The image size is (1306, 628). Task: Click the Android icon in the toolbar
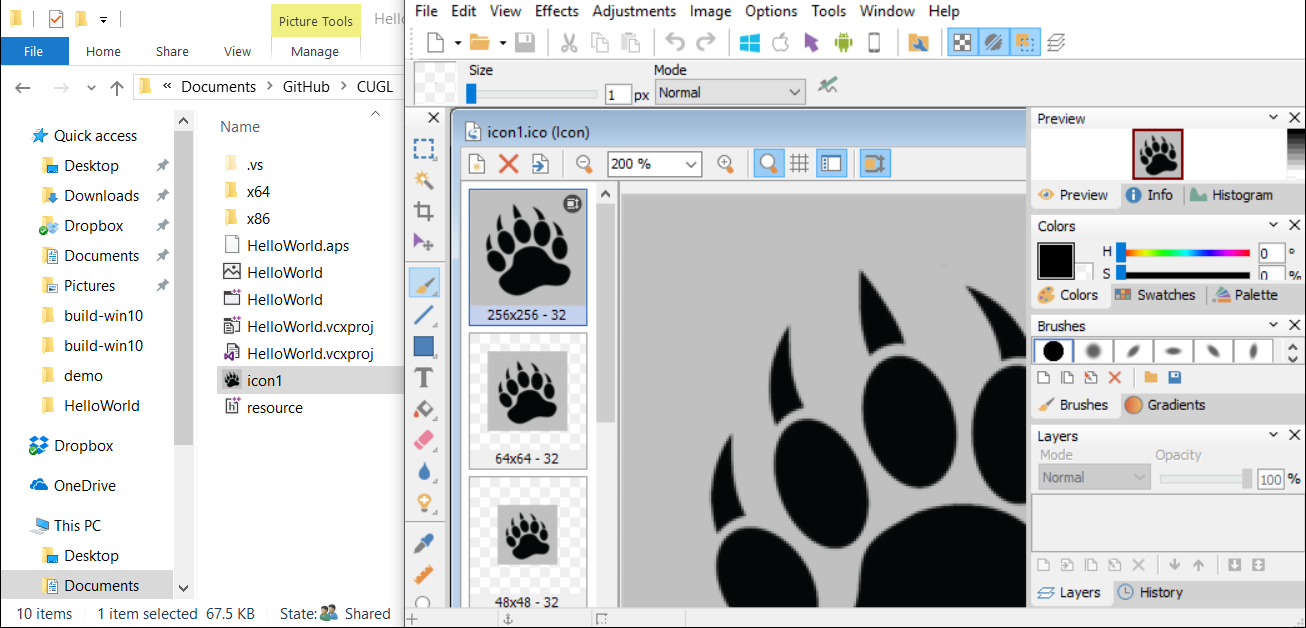(x=842, y=42)
